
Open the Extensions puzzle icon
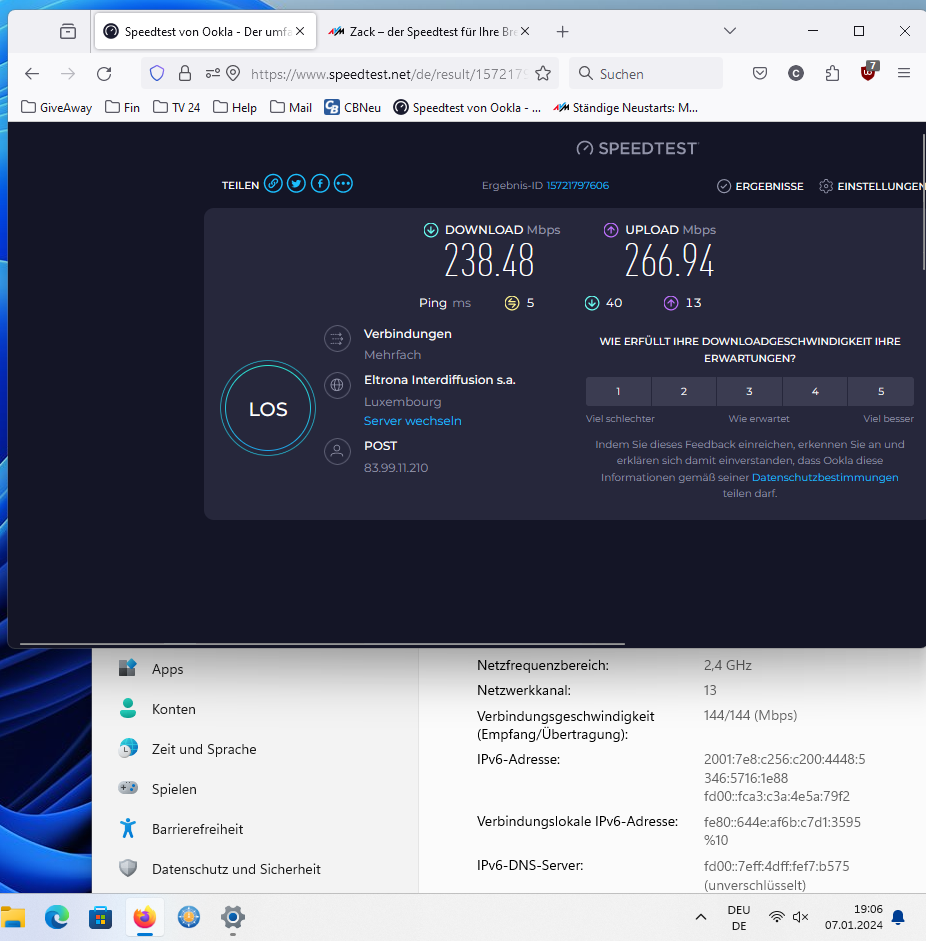[x=832, y=73]
